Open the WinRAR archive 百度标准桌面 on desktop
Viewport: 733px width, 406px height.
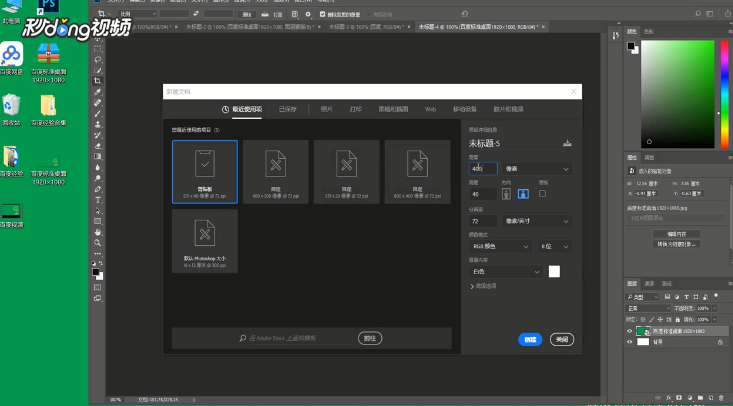click(x=48, y=63)
